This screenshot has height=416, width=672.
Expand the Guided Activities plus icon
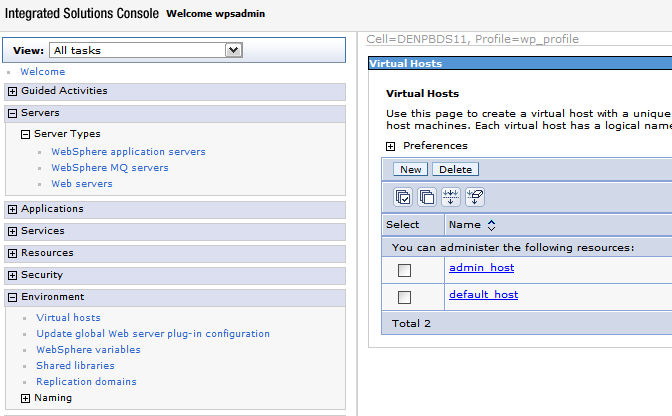pos(12,91)
